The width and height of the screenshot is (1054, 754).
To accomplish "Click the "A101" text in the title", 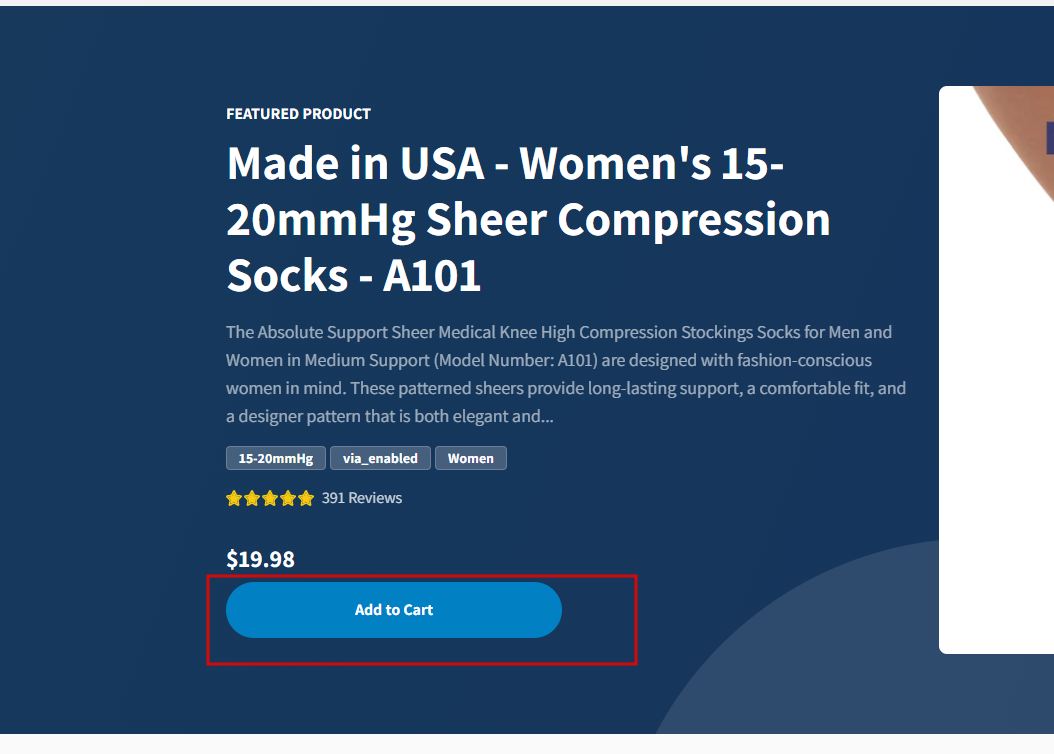I will (x=432, y=275).
